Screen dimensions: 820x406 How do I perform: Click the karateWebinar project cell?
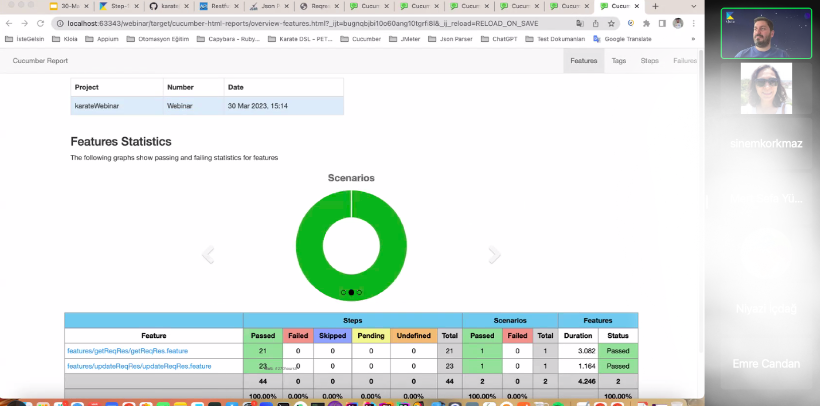pyautogui.click(x=117, y=106)
